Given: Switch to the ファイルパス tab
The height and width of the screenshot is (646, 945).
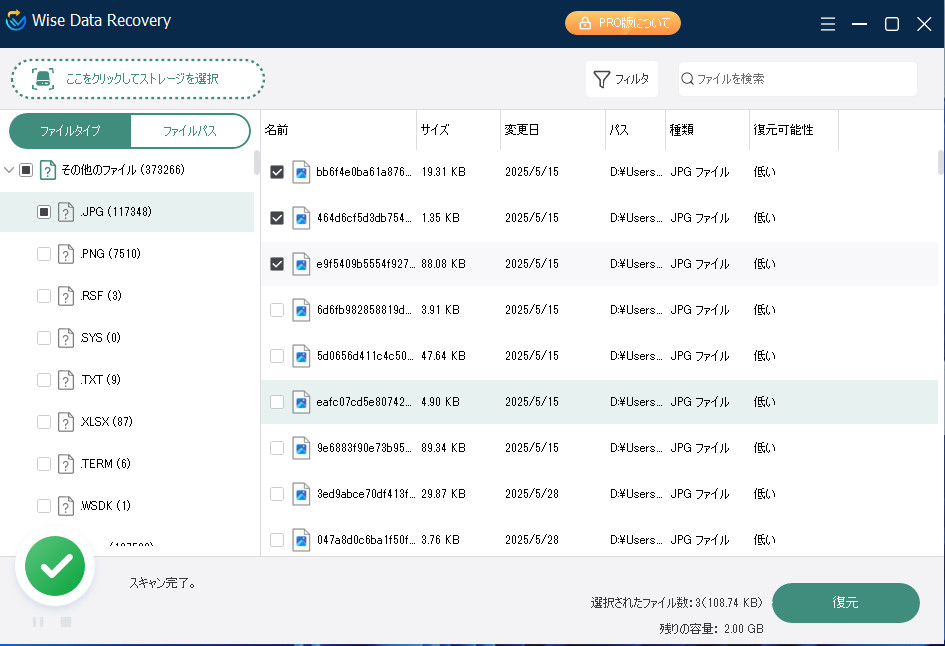Looking at the screenshot, I should tap(189, 131).
